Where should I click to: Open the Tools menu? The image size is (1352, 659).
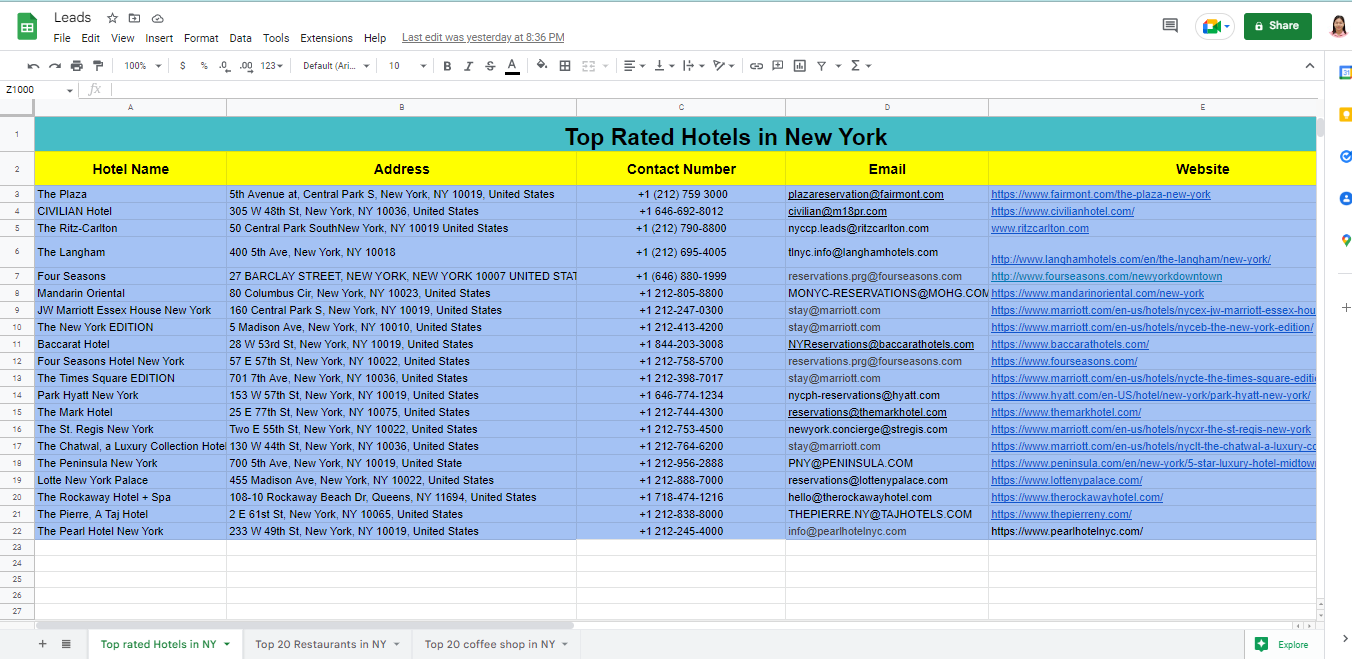[276, 38]
